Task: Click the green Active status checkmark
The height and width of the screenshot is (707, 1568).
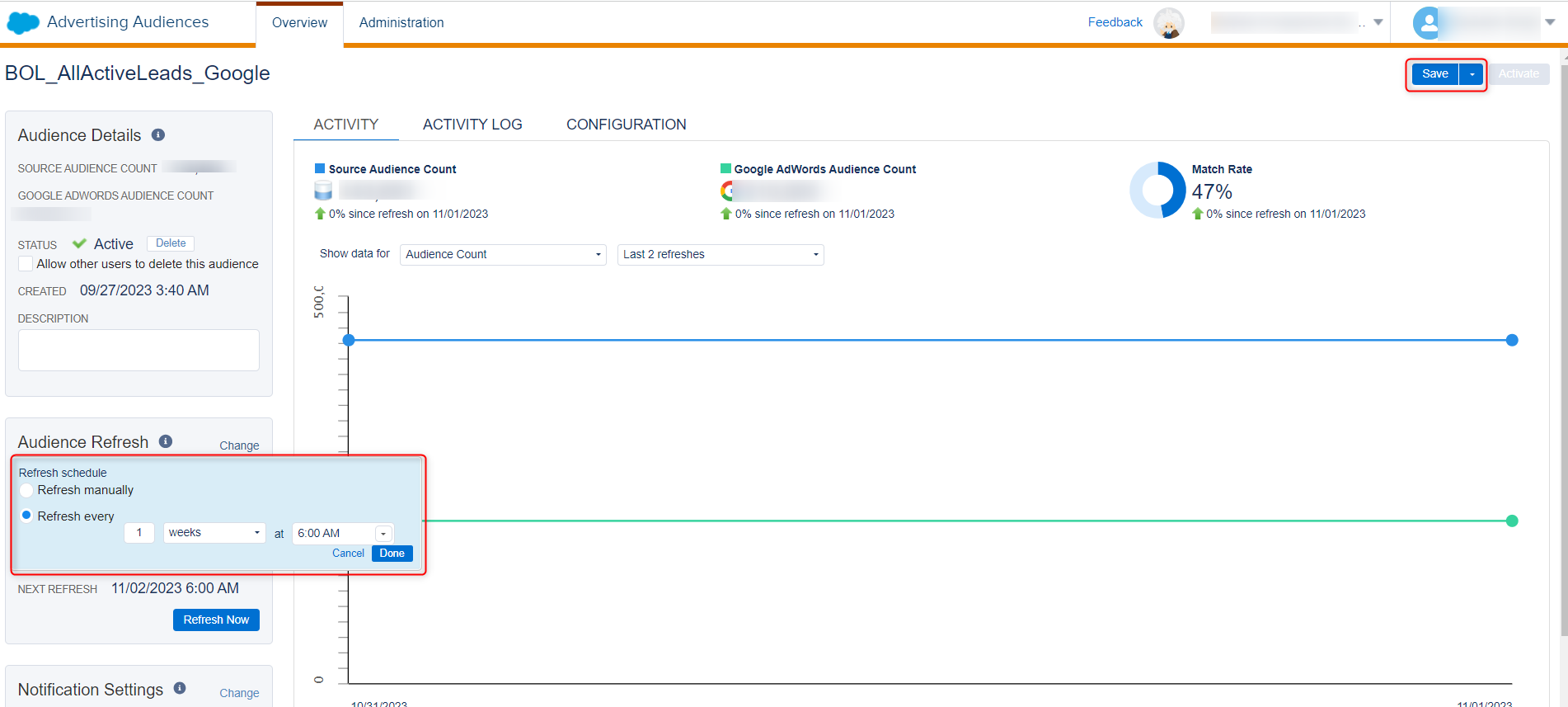Action: pyautogui.click(x=79, y=243)
